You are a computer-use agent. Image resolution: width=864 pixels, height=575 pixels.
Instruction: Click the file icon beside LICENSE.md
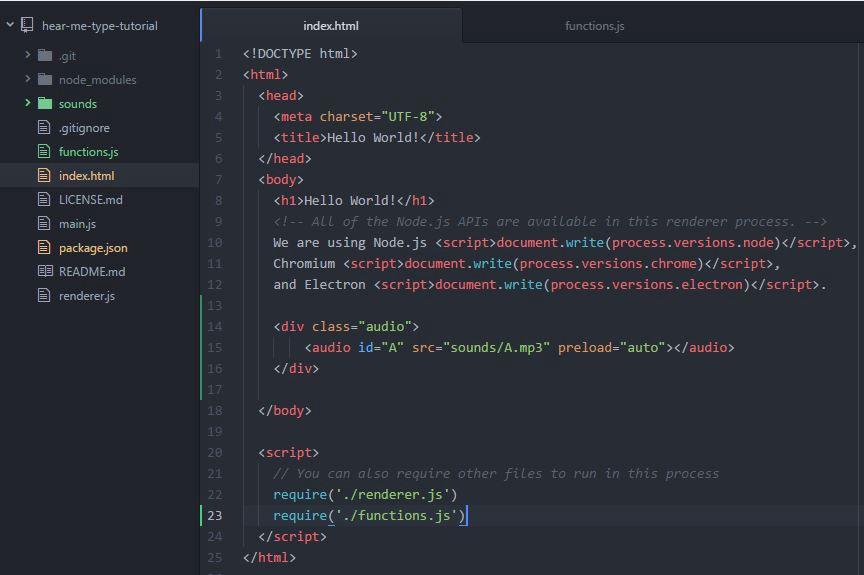44,199
